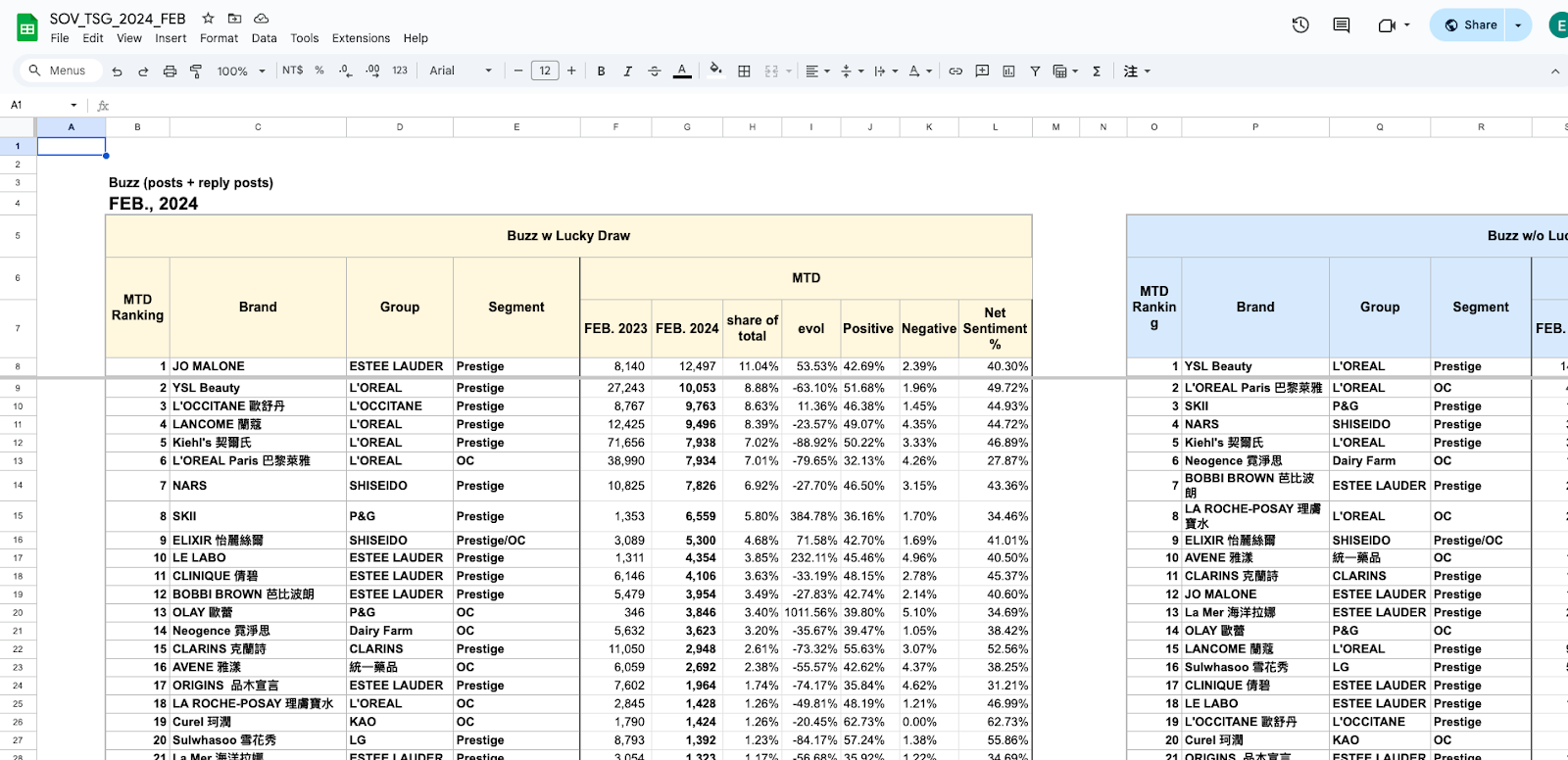1568x760 pixels.
Task: Open the borders menu
Action: 744,71
